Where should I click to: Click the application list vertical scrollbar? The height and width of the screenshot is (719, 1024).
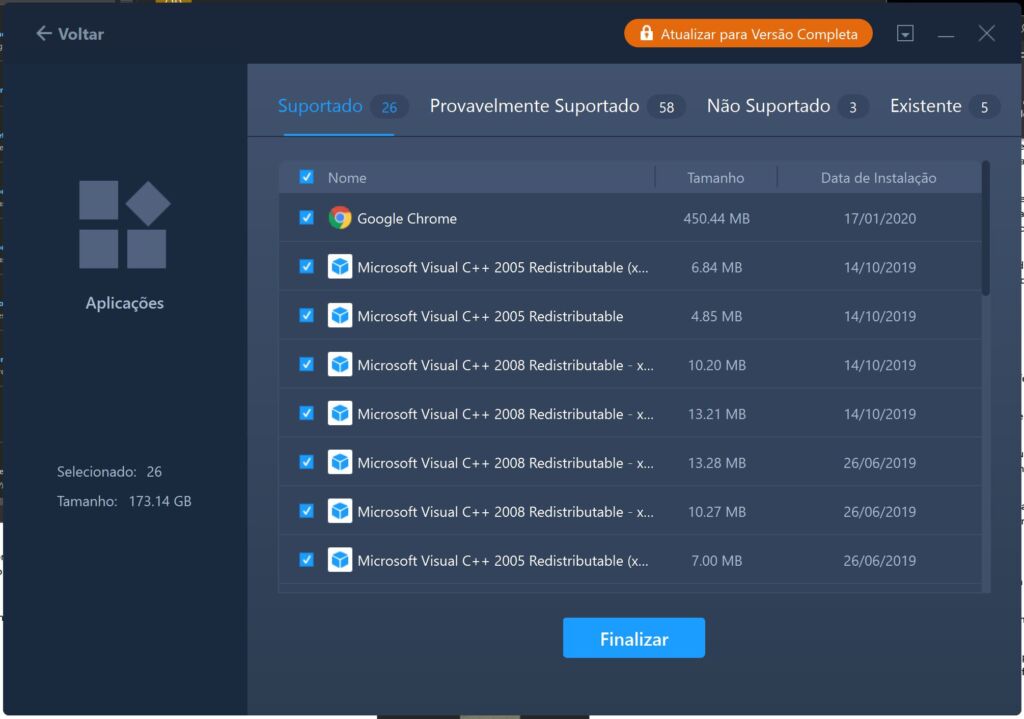tap(985, 229)
